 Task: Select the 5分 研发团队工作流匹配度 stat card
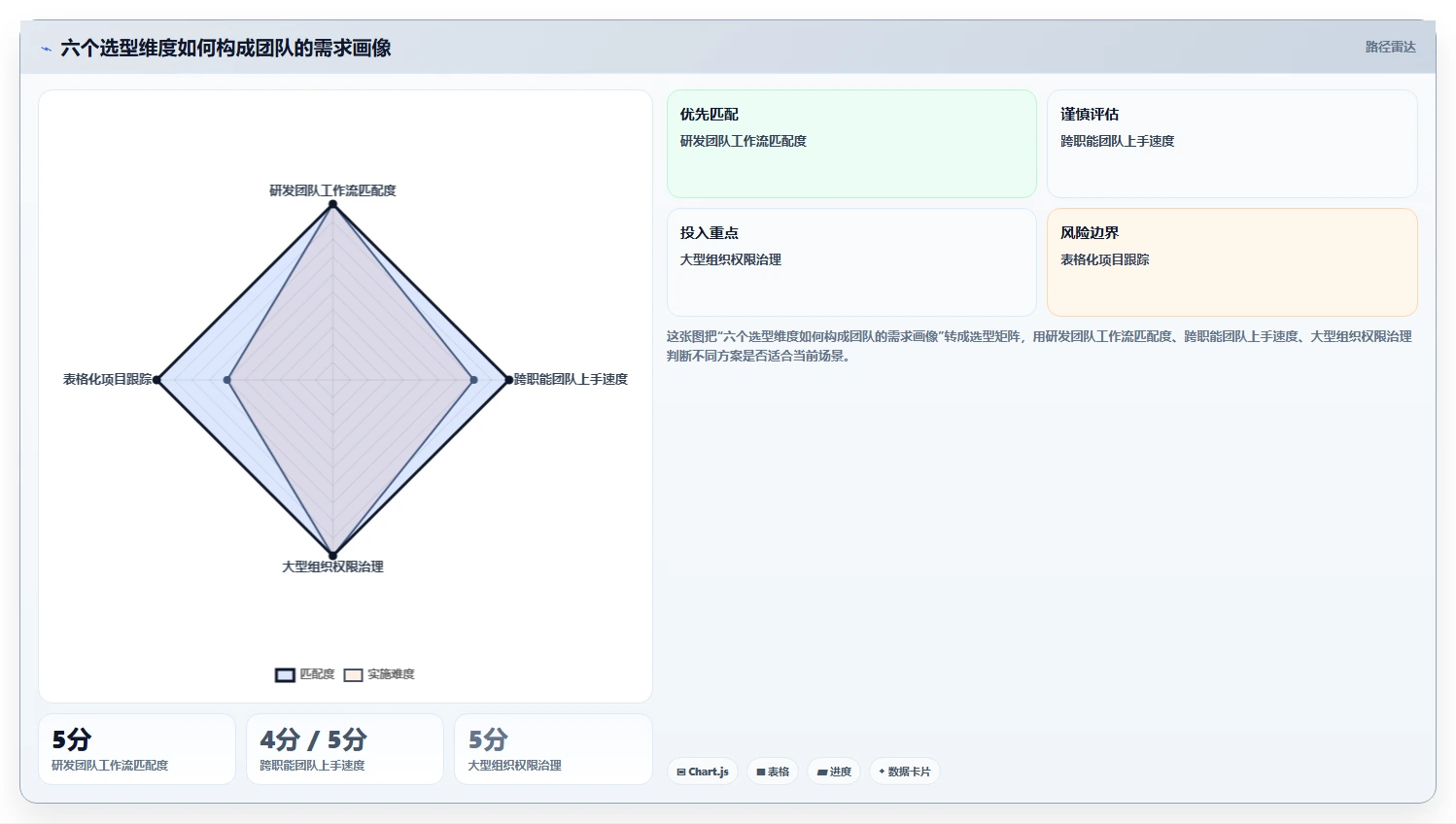137,749
